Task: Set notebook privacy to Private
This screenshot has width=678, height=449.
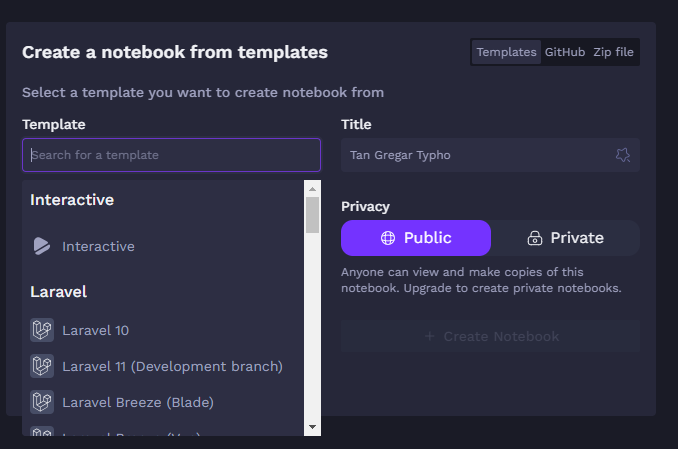Action: [x=566, y=238]
